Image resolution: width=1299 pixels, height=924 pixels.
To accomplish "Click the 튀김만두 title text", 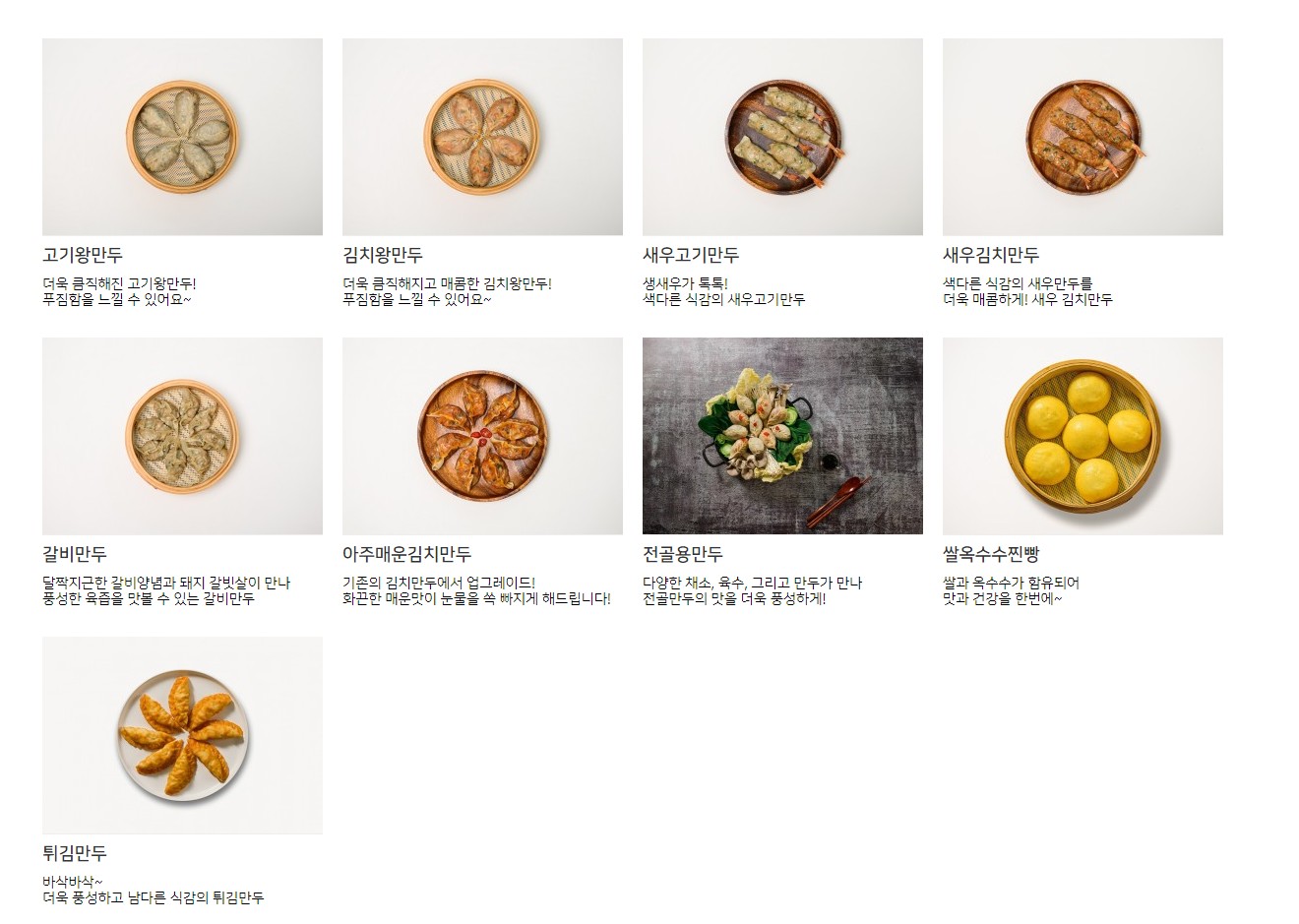I will [75, 853].
